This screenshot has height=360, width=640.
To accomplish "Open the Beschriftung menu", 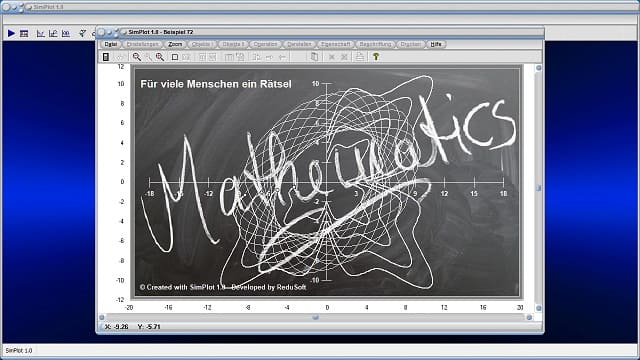I will pos(376,44).
